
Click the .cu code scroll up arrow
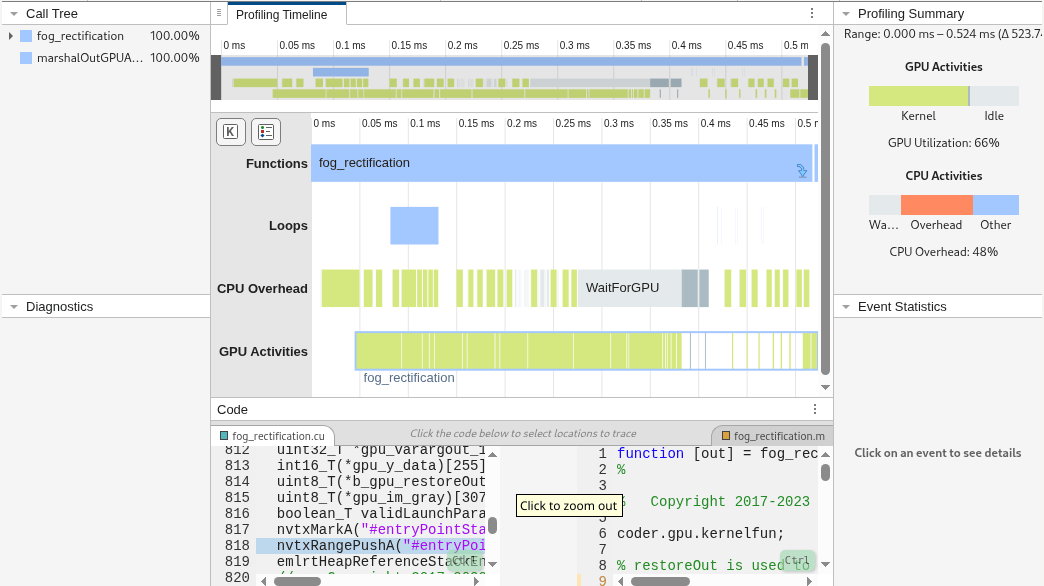coord(493,454)
